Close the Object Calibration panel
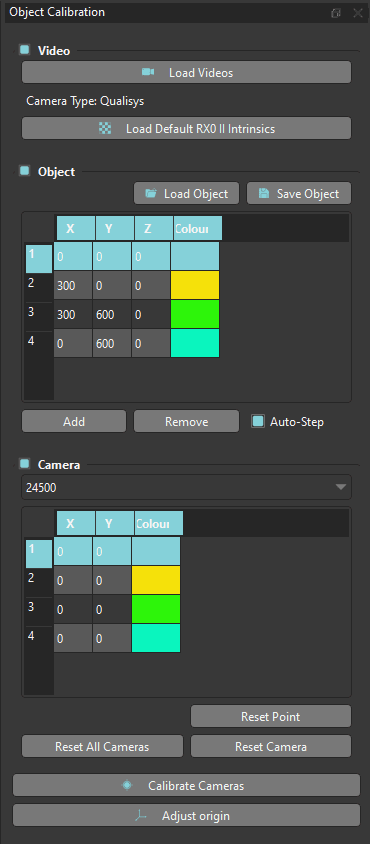 pyautogui.click(x=358, y=13)
